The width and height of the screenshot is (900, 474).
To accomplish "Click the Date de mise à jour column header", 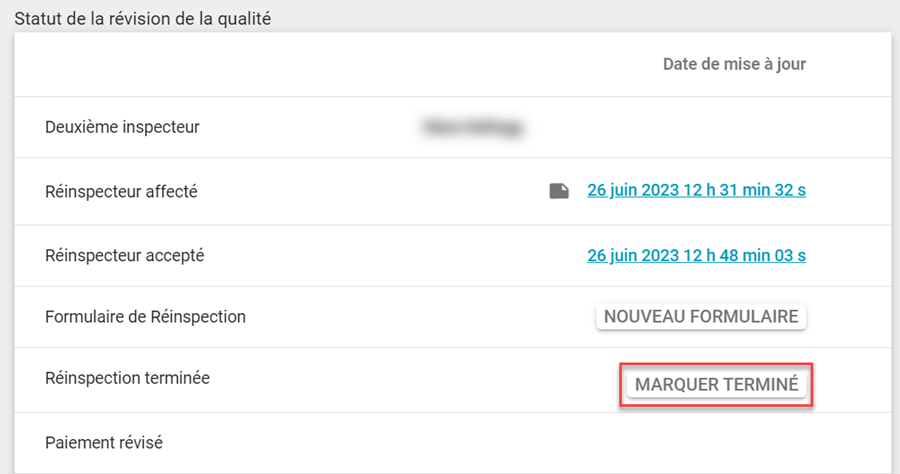I will [x=734, y=64].
